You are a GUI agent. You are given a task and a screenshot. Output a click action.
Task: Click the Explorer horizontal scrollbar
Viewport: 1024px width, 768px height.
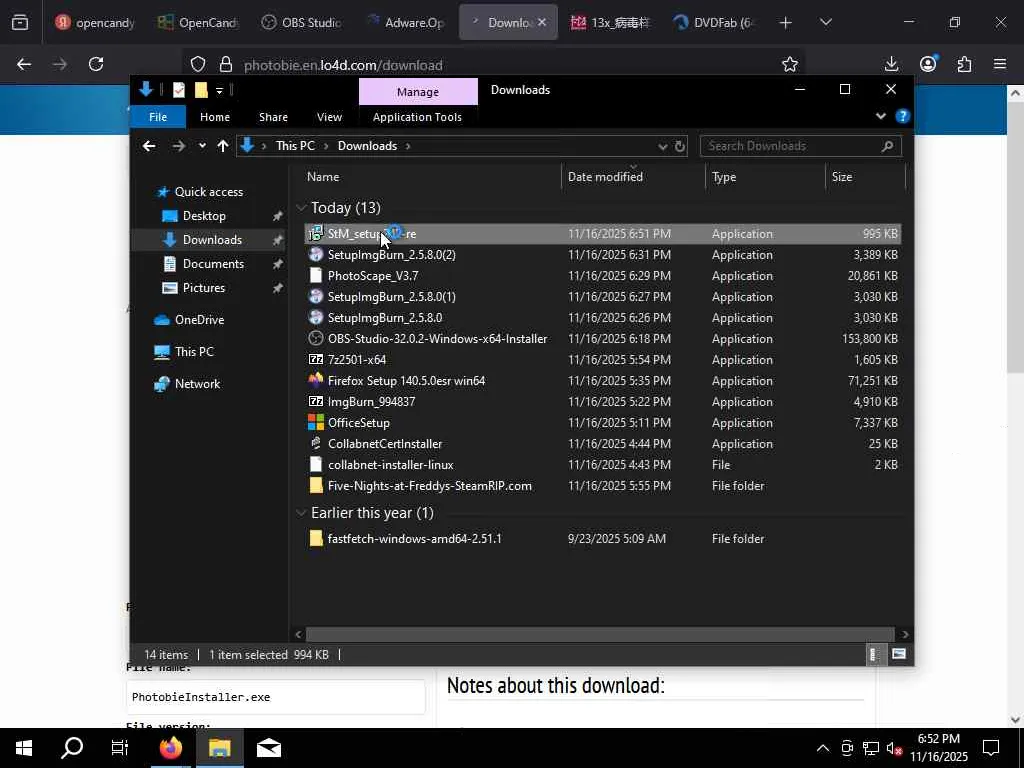coord(600,634)
